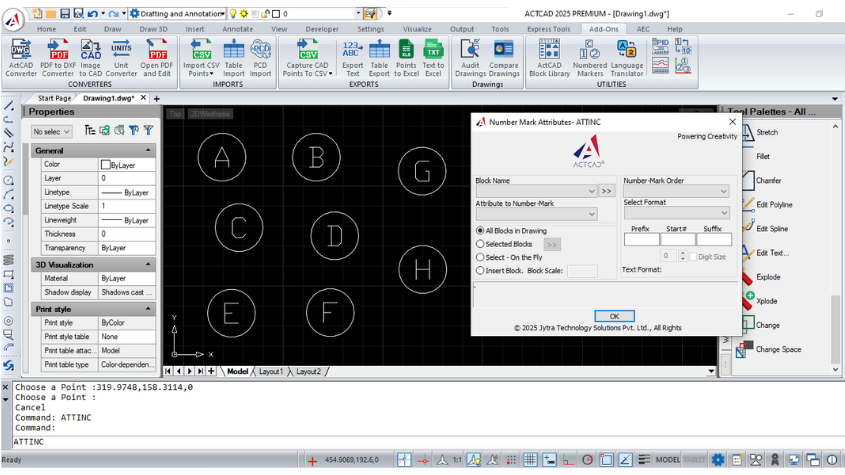Open Import CSV Points tool
This screenshot has width=845, height=475.
pyautogui.click(x=201, y=58)
